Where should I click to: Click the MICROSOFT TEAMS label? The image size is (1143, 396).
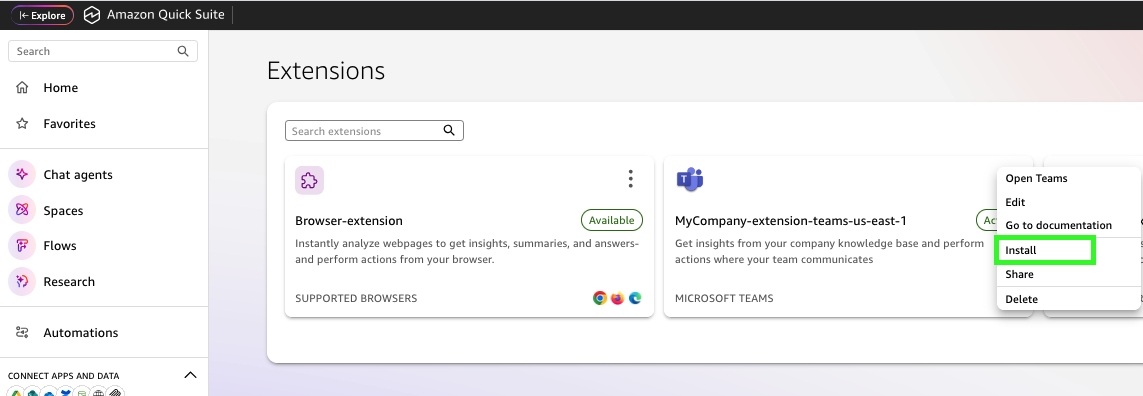click(x=724, y=298)
